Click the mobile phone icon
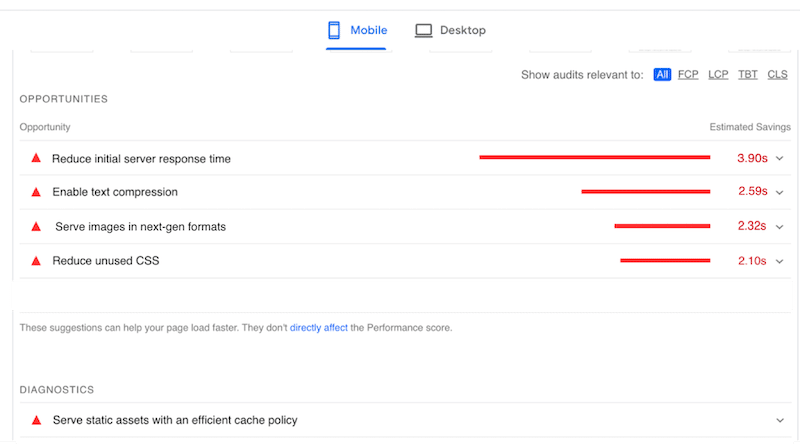The width and height of the screenshot is (800, 444). (334, 30)
